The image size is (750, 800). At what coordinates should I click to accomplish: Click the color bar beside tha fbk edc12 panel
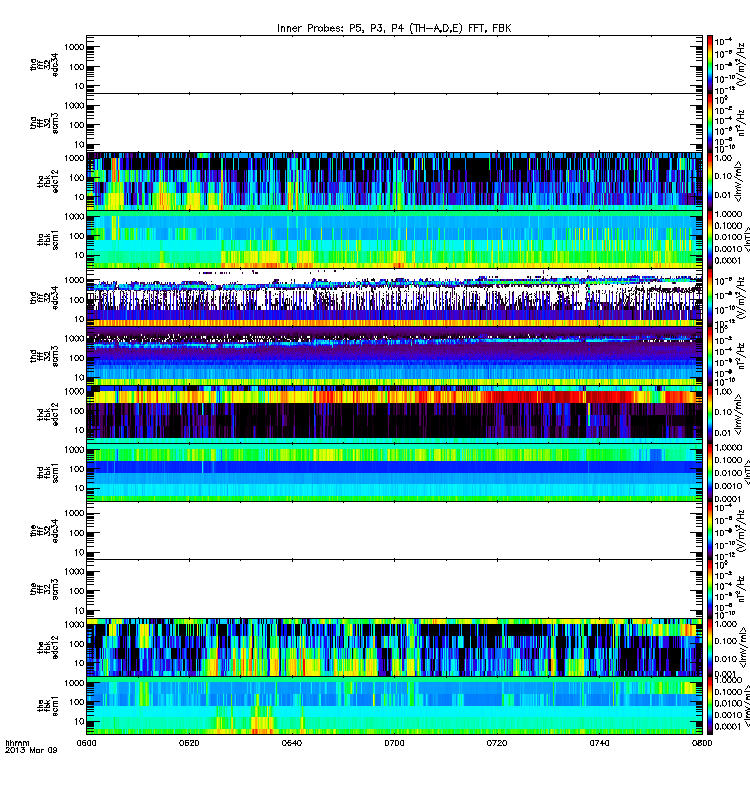tap(710, 181)
